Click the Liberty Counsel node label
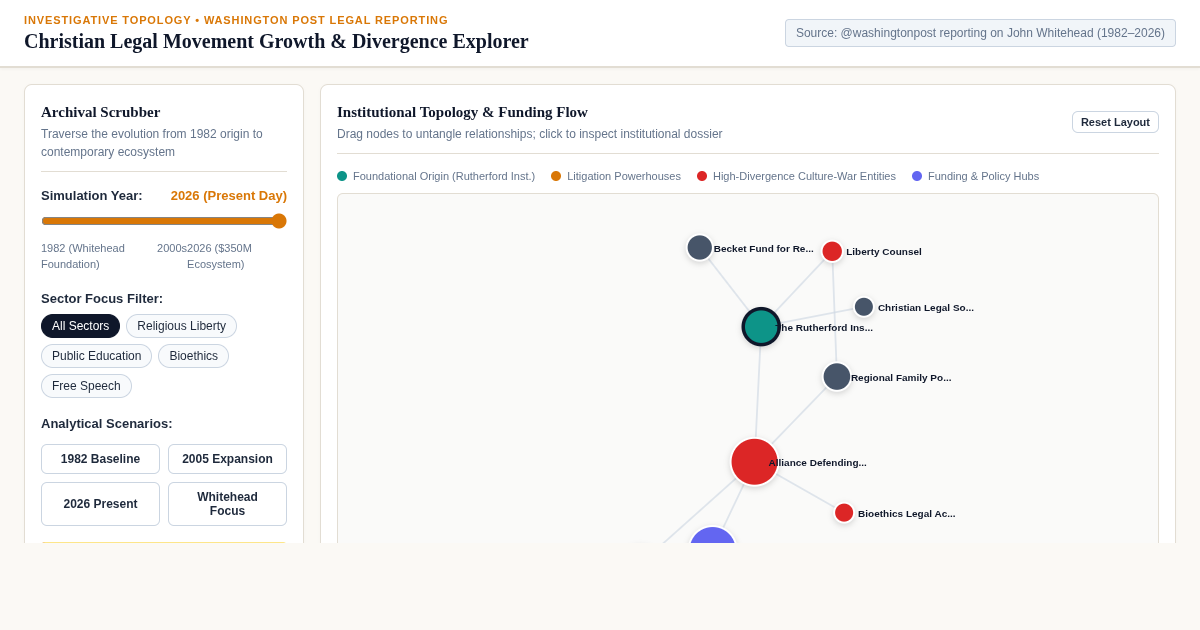1200x630 pixels. coord(884,252)
